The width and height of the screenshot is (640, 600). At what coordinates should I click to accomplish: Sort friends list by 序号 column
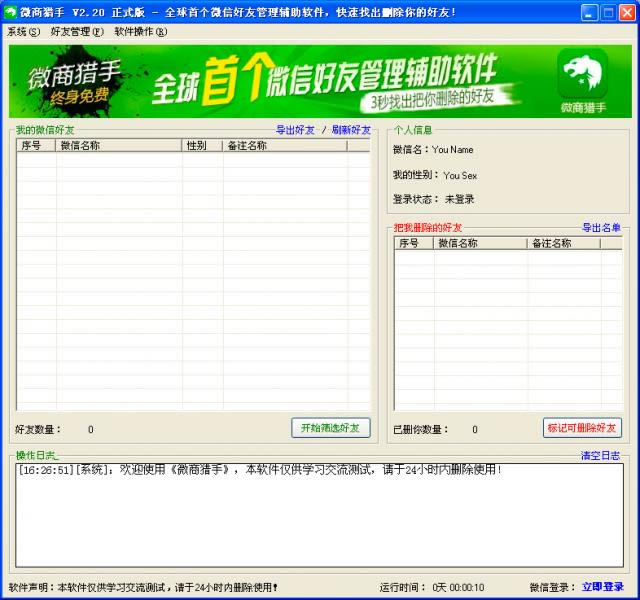36,146
